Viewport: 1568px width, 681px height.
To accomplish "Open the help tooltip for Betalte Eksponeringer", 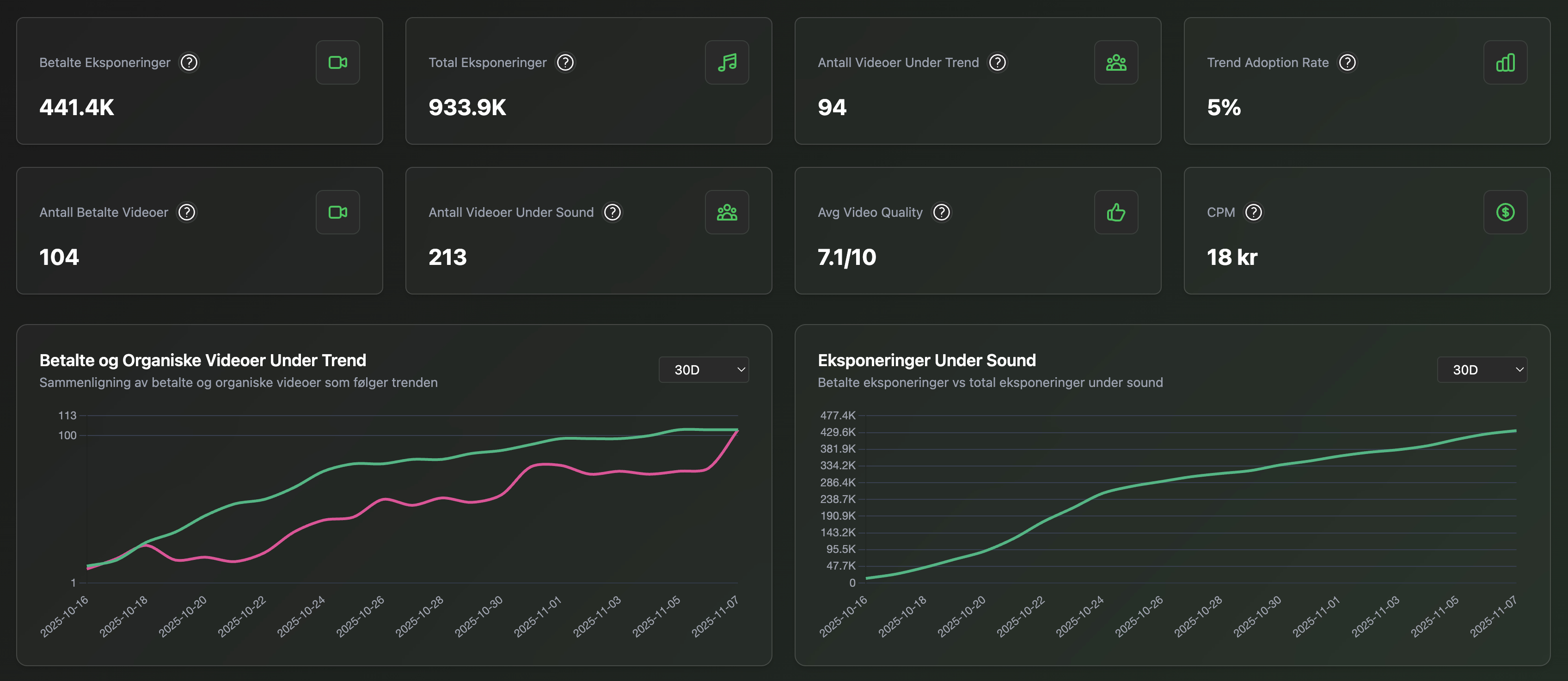I will tap(189, 62).
